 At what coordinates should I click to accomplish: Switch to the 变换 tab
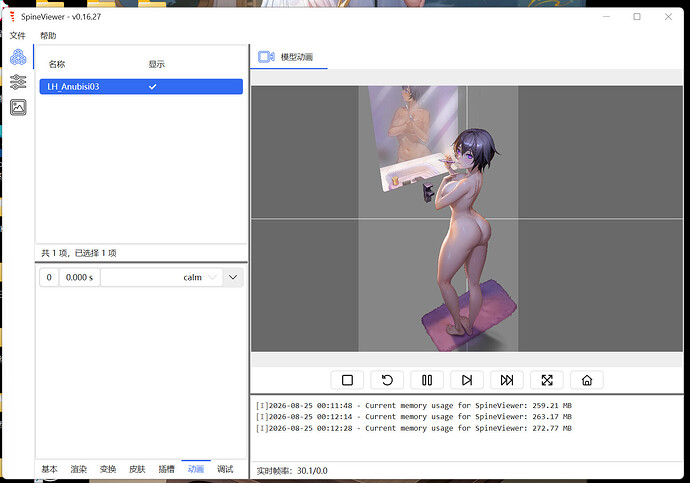tap(108, 469)
